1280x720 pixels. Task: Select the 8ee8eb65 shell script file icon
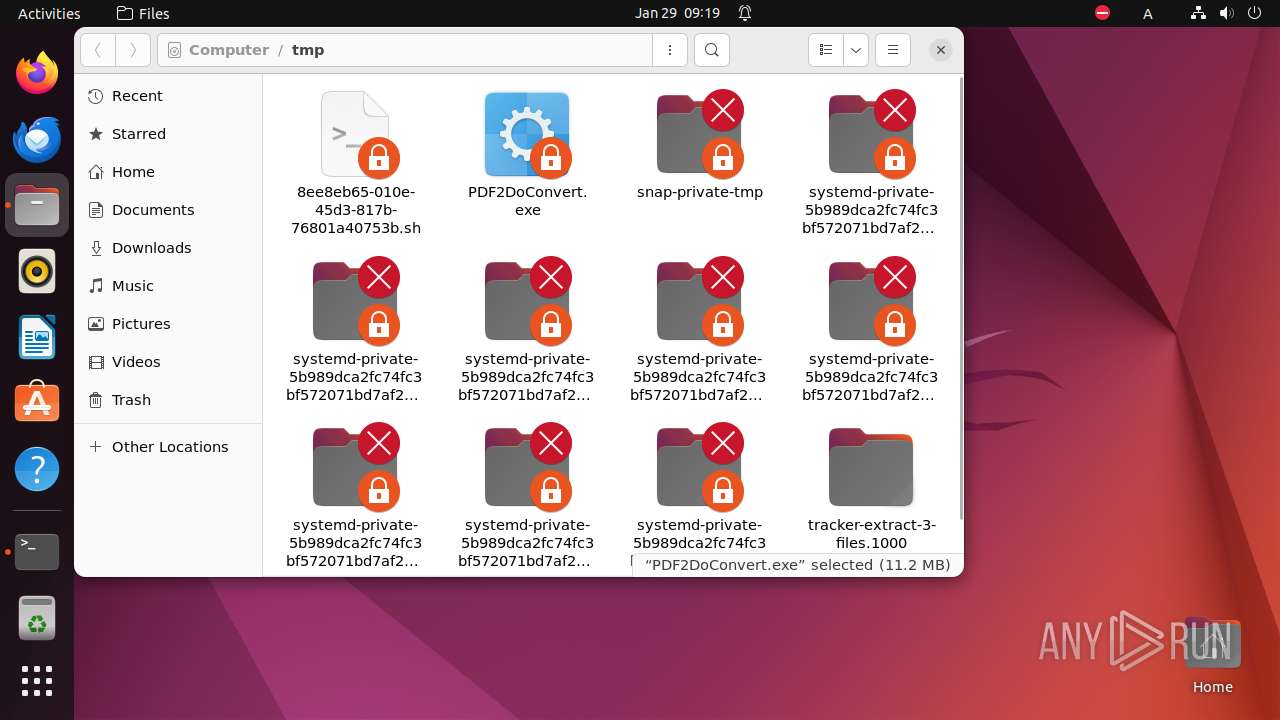tap(355, 134)
